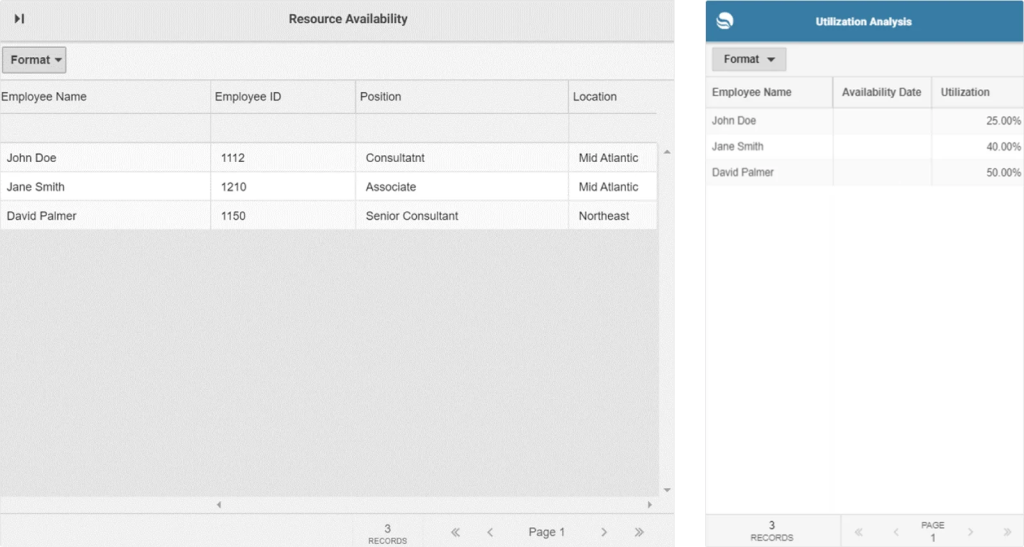The height and width of the screenshot is (547, 1024).
Task: Open Format dropdown in Resource Availability
Action: click(x=36, y=60)
